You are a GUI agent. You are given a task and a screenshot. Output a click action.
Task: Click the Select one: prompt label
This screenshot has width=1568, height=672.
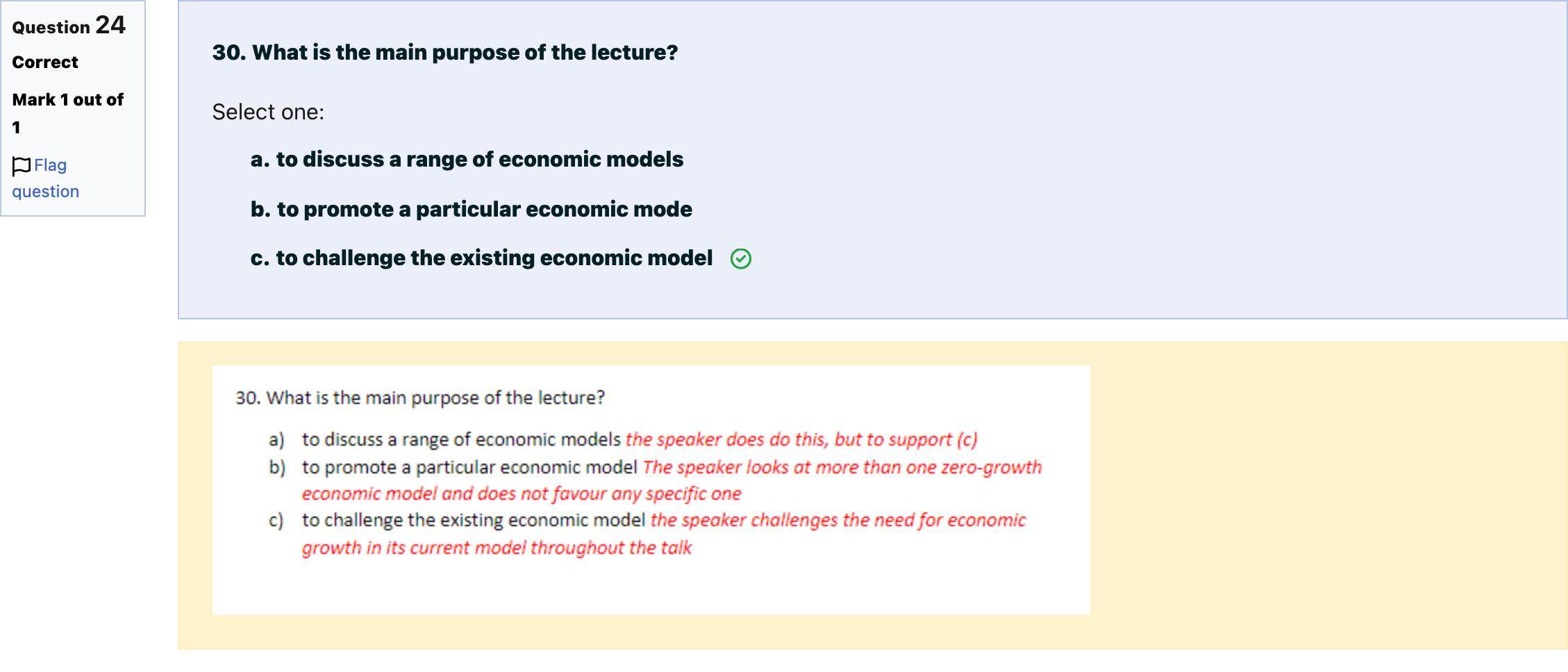[x=268, y=112]
